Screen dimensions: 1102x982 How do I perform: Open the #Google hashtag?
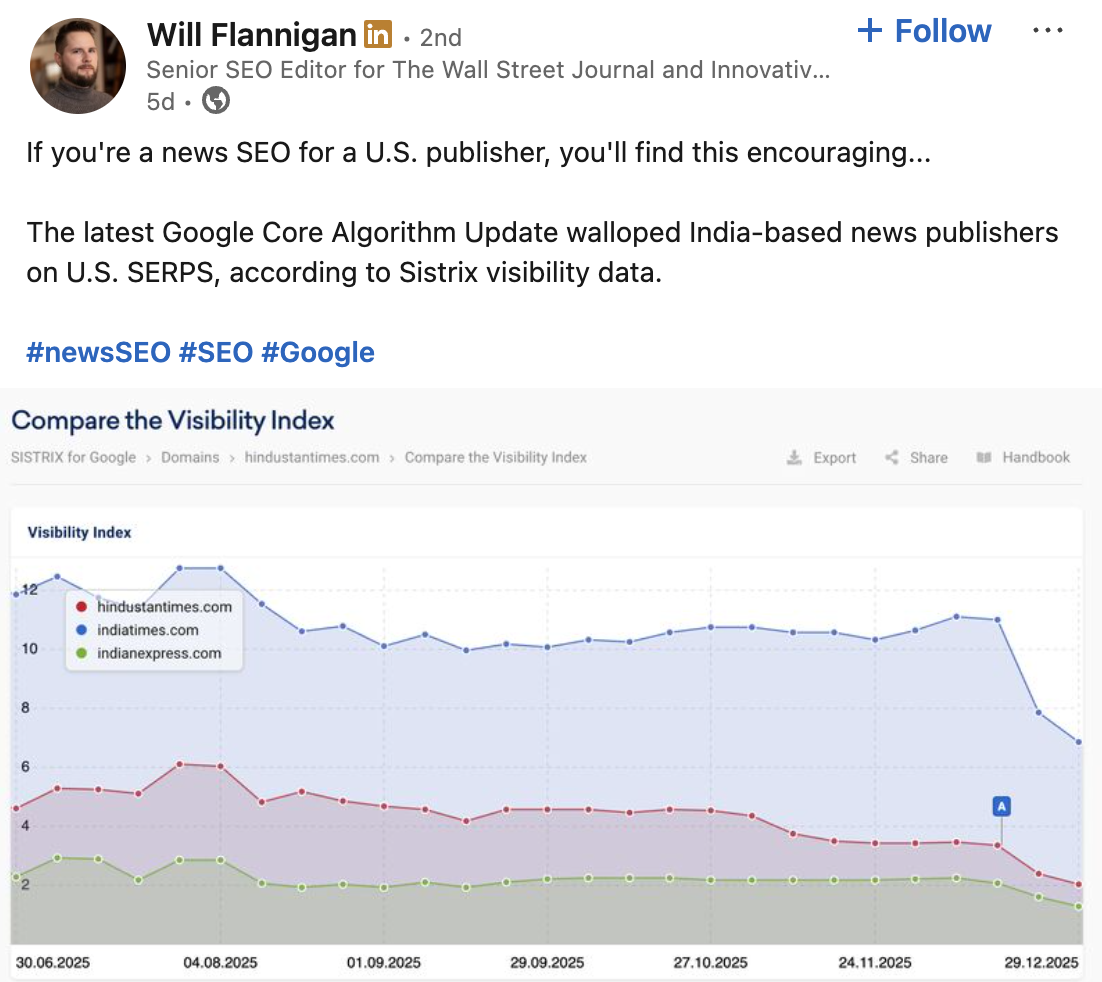click(319, 352)
